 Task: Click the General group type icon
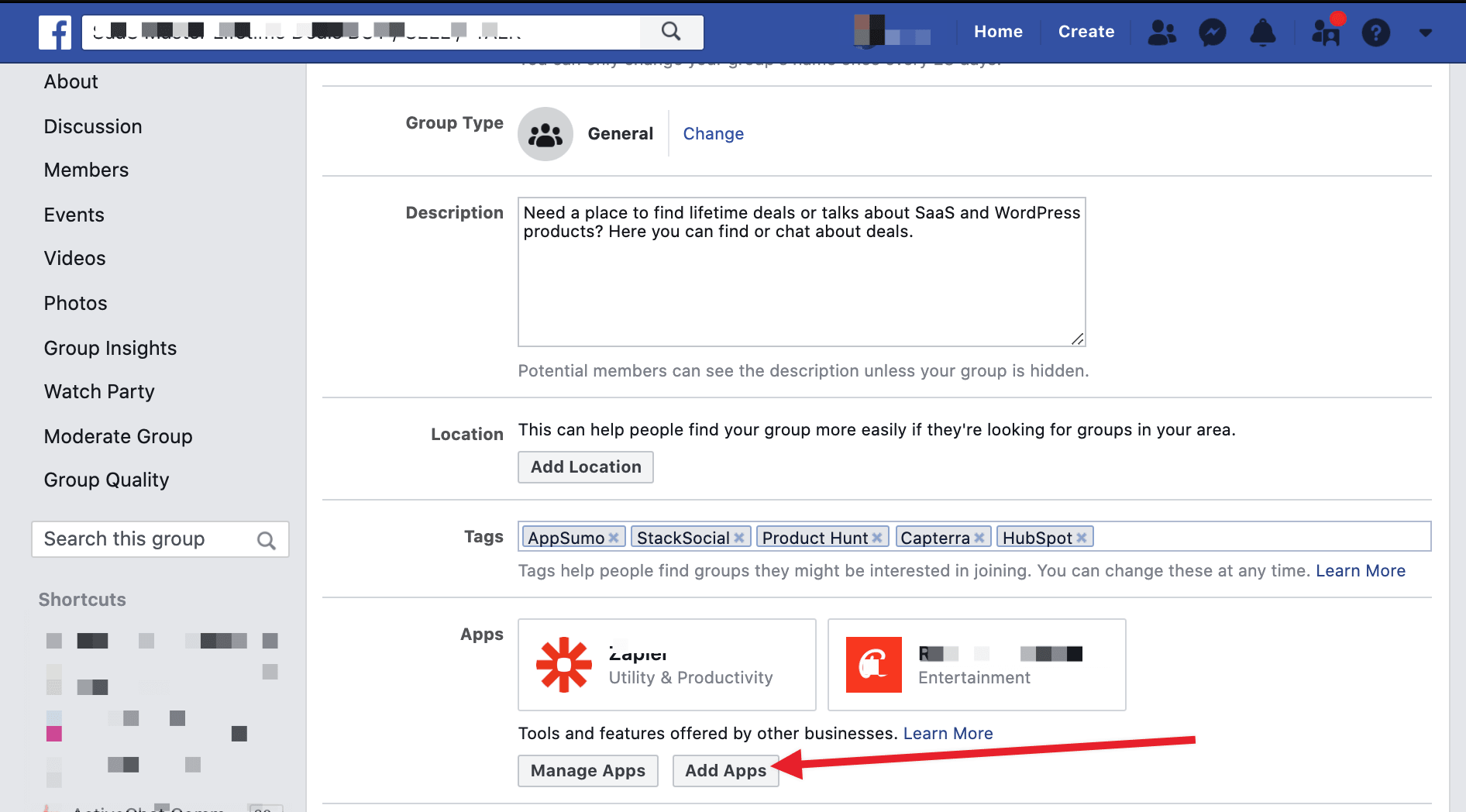click(545, 134)
